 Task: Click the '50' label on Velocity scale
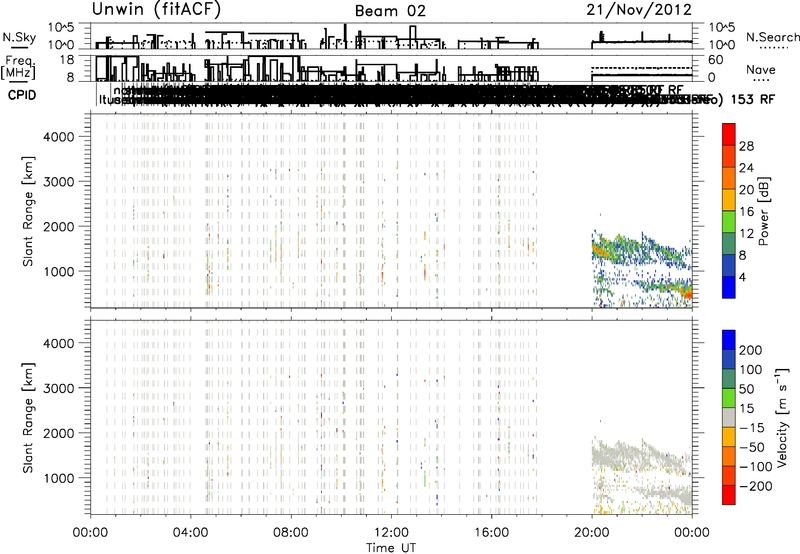(746, 389)
